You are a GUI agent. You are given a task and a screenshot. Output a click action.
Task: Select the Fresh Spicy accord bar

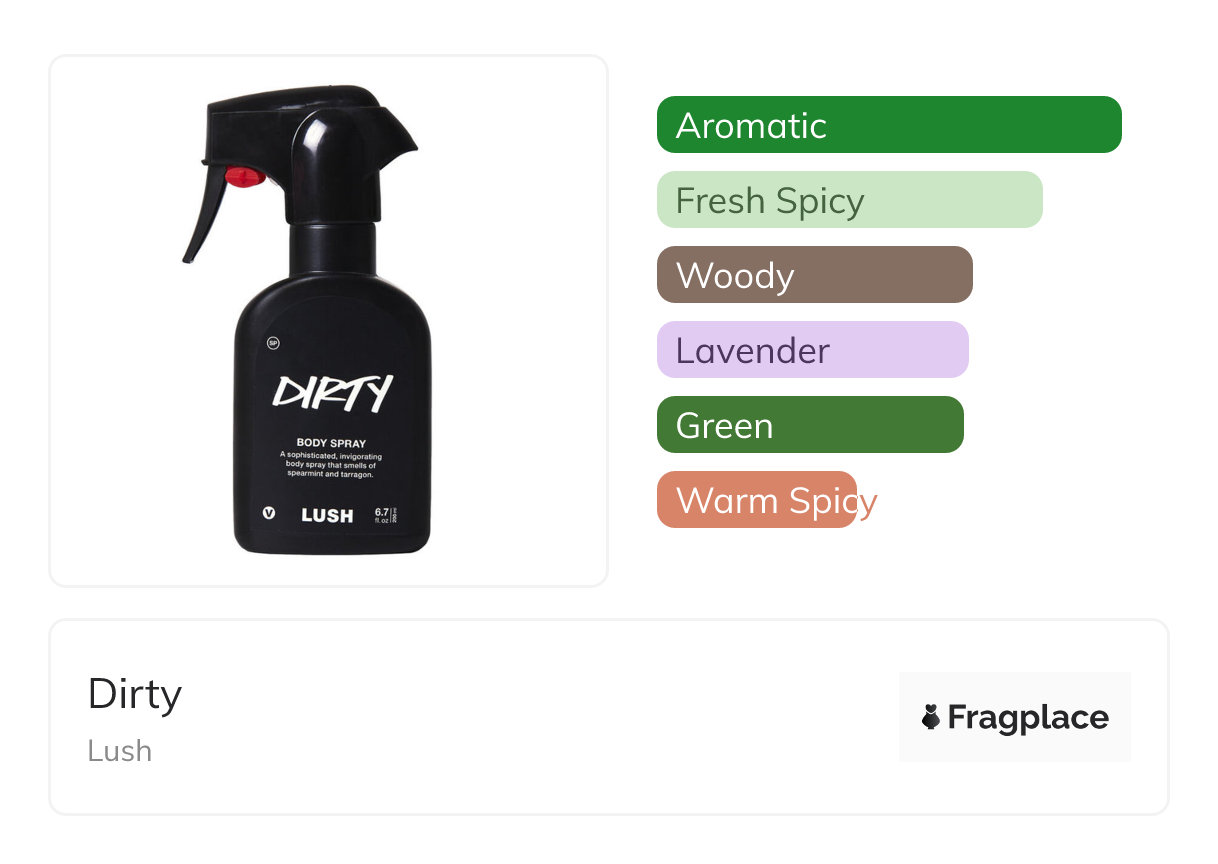click(850, 200)
